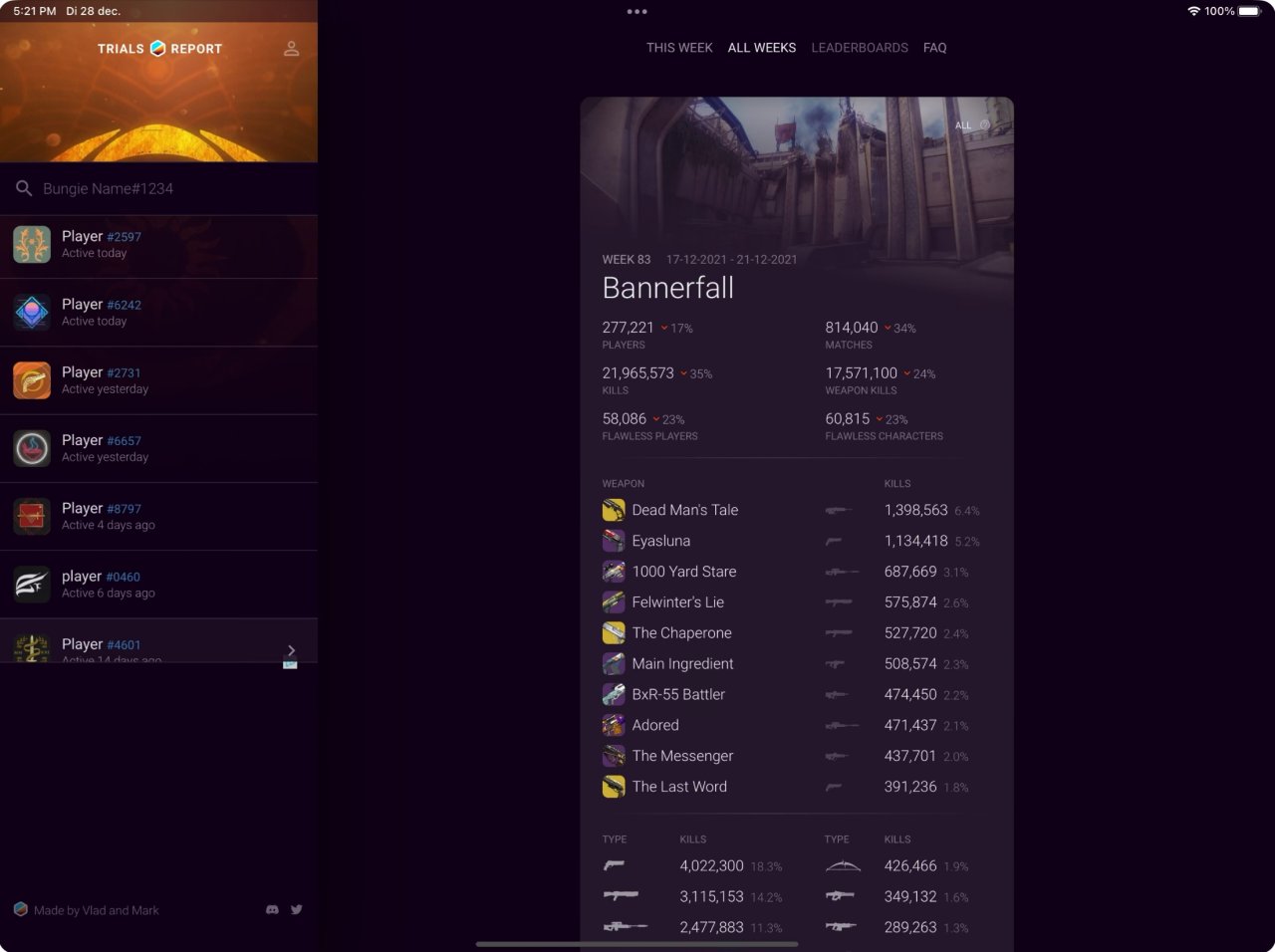Click the Main Ingredient weapon icon
This screenshot has height=952, width=1275.
(x=614, y=664)
